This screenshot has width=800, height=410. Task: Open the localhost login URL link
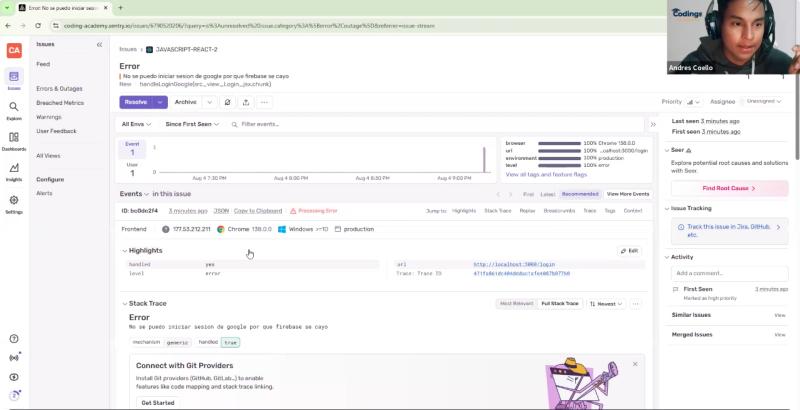(514, 265)
